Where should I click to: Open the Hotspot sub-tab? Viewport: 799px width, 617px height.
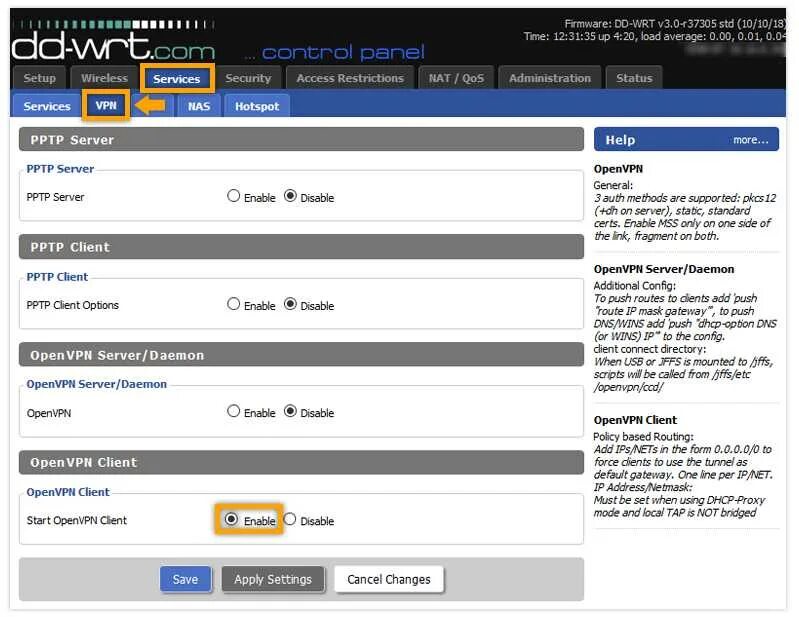click(257, 106)
